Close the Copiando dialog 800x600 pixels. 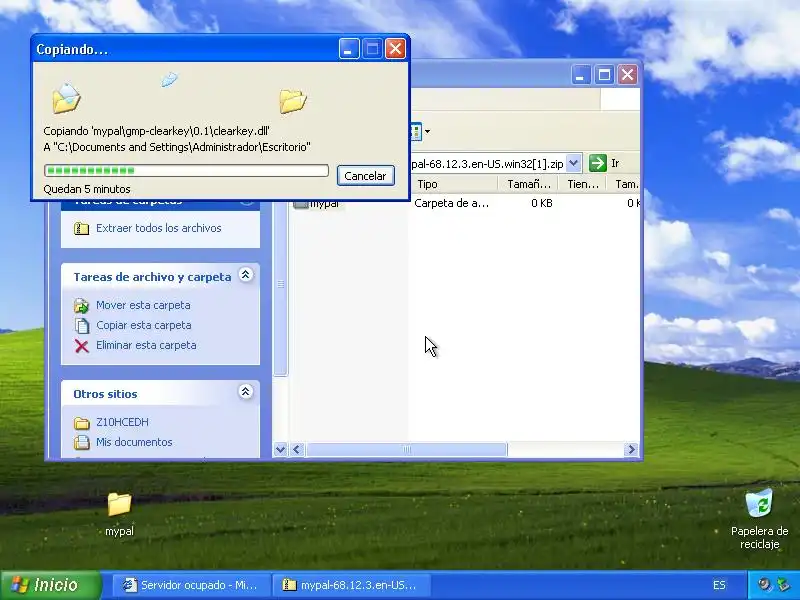tap(395, 49)
